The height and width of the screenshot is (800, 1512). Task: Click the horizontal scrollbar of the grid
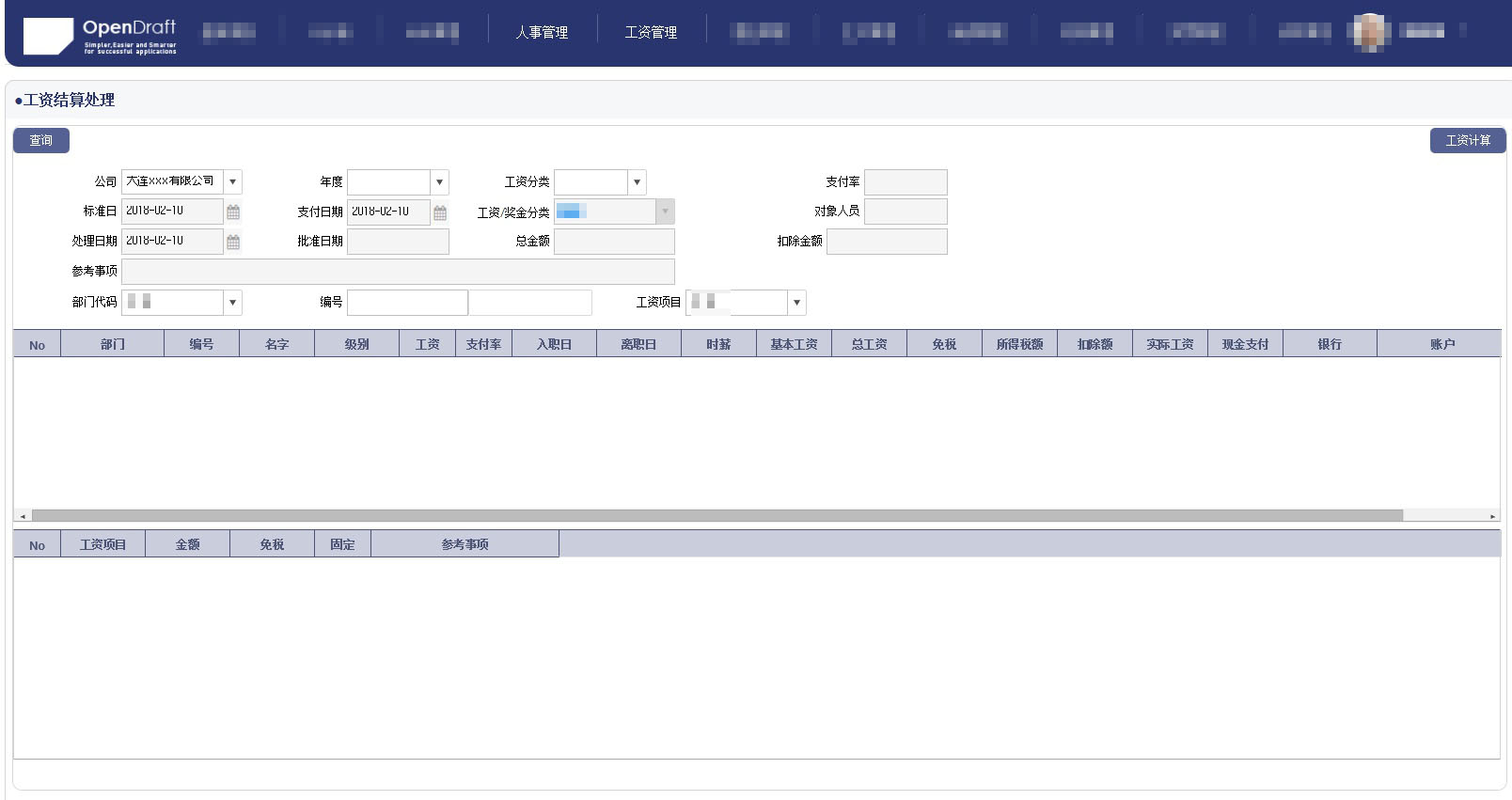point(717,515)
